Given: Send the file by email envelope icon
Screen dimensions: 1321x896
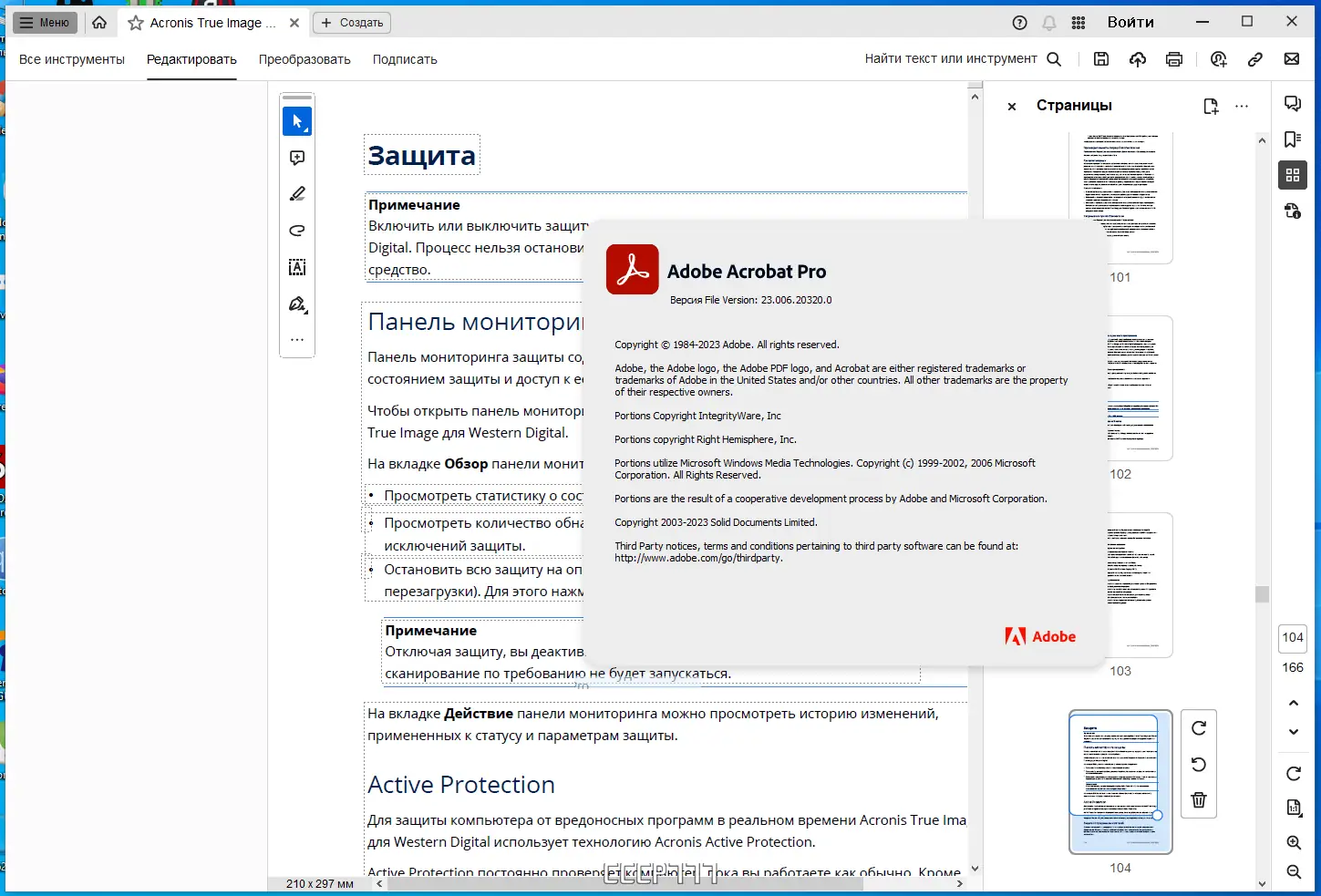Looking at the screenshot, I should [1292, 59].
